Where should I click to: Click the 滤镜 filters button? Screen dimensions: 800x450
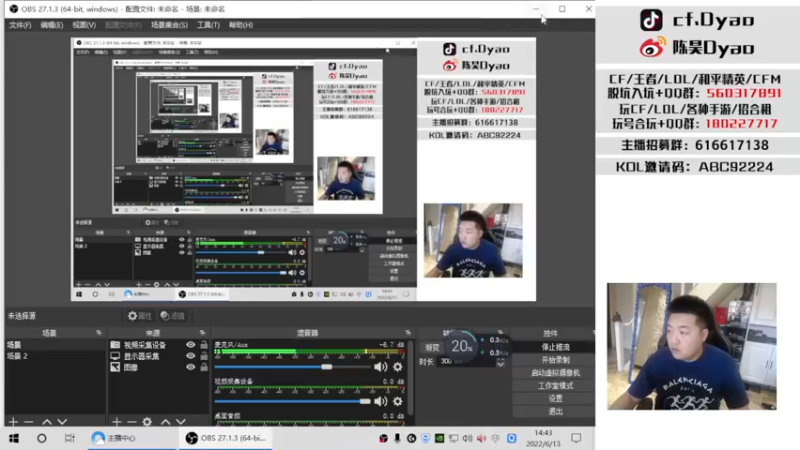(x=172, y=316)
